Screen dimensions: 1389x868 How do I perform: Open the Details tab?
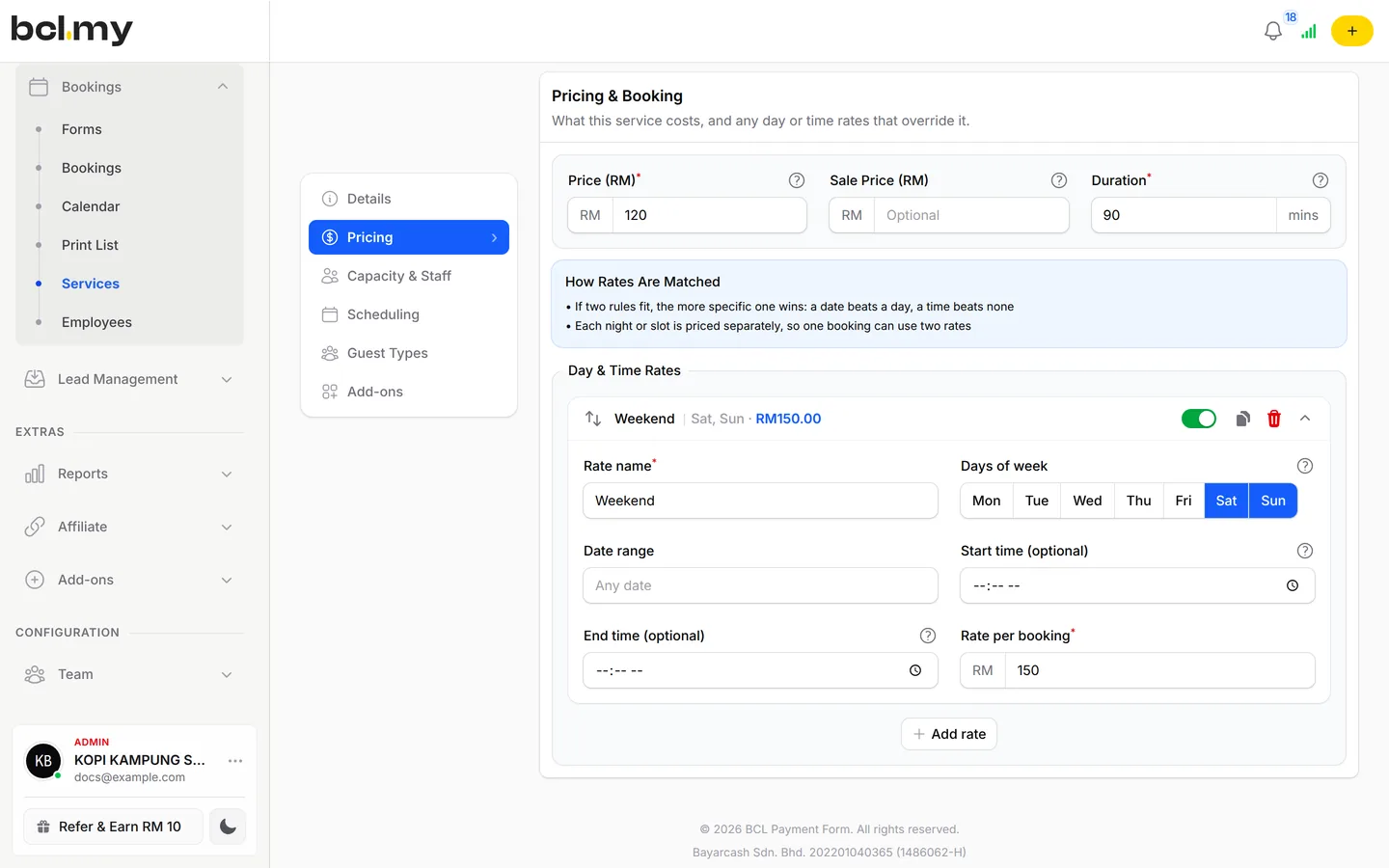(409, 199)
